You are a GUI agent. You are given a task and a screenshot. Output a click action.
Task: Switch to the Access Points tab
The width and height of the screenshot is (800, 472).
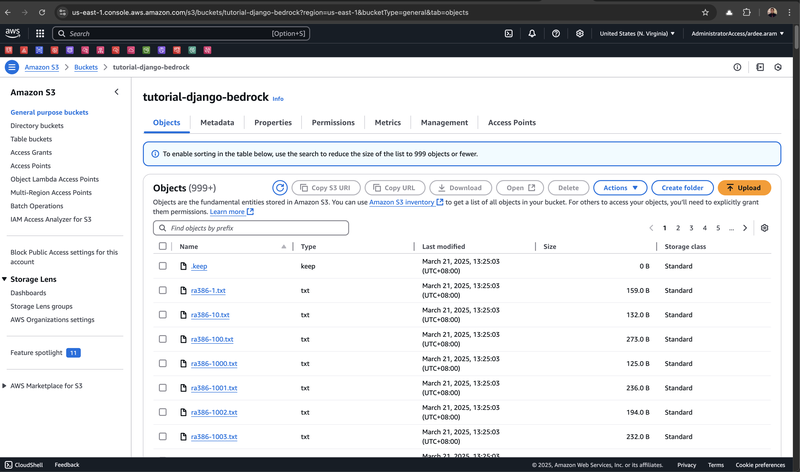pos(512,122)
